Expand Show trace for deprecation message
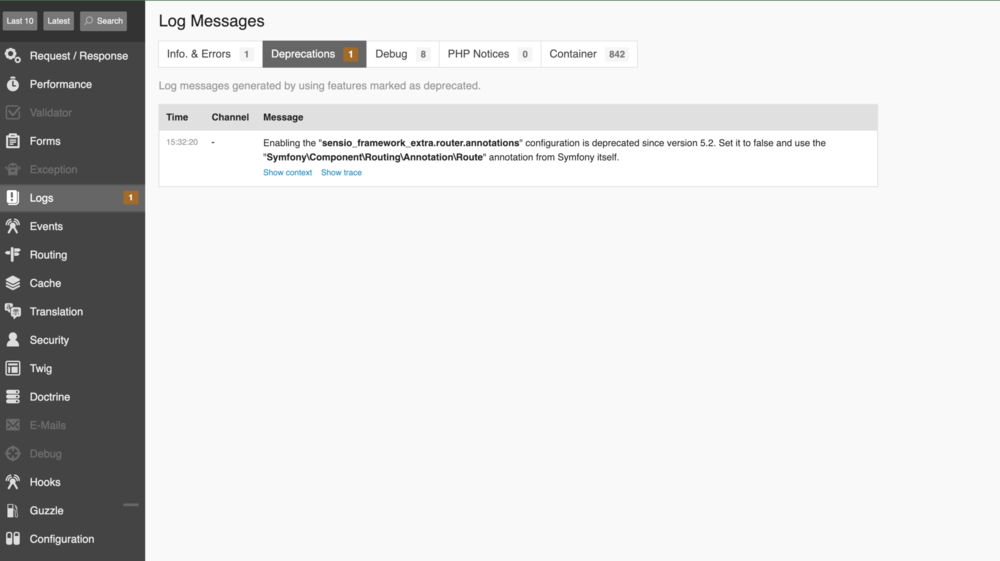 [341, 173]
